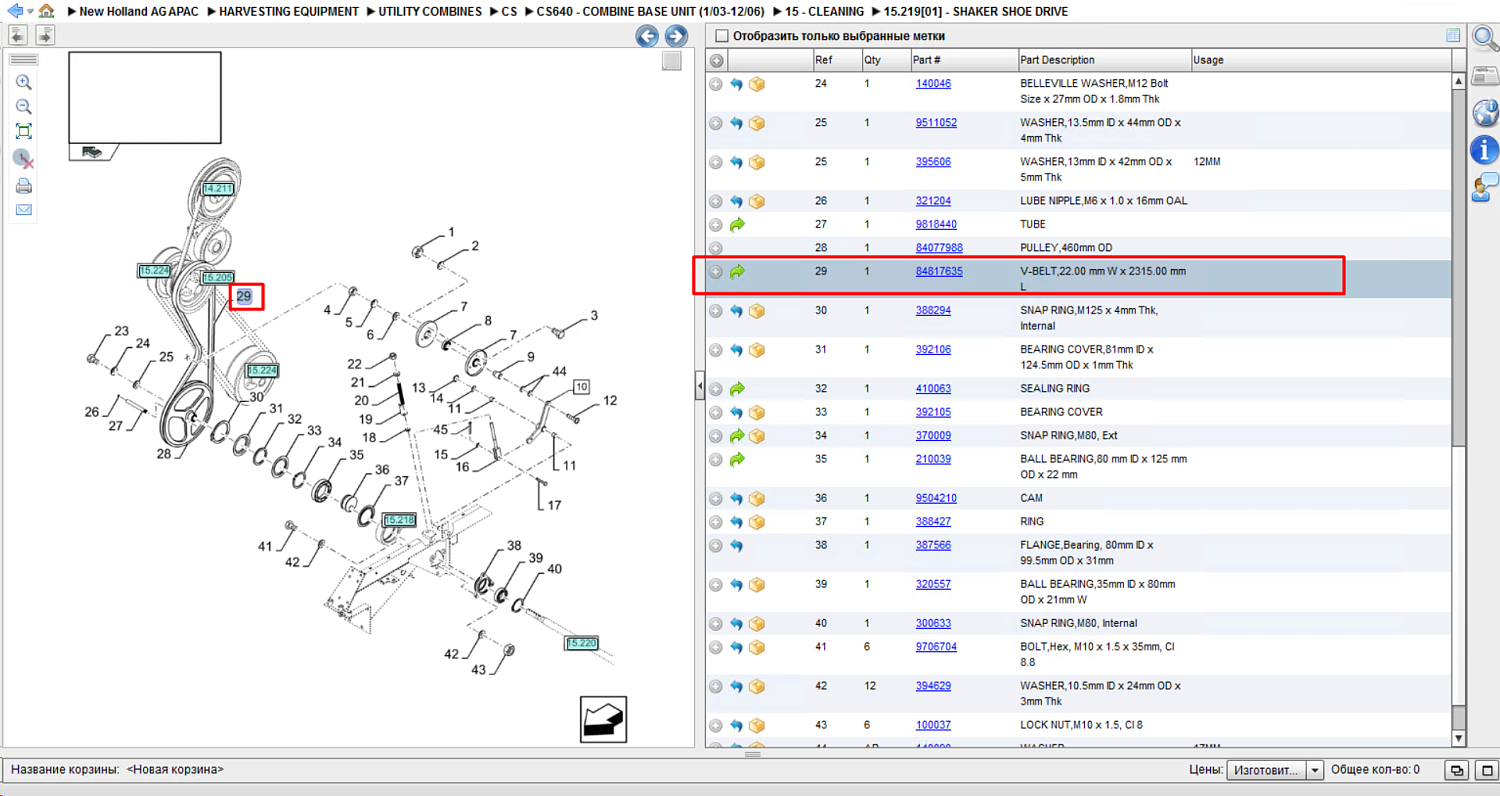
Task: Navigate to the CS breadcrumb
Action: coord(509,12)
